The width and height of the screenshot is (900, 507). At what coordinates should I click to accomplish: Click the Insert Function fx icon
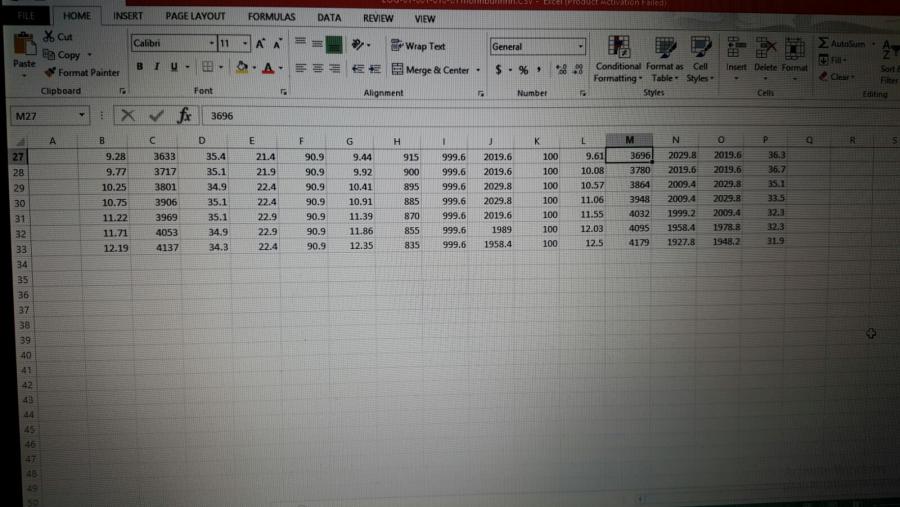coord(184,115)
